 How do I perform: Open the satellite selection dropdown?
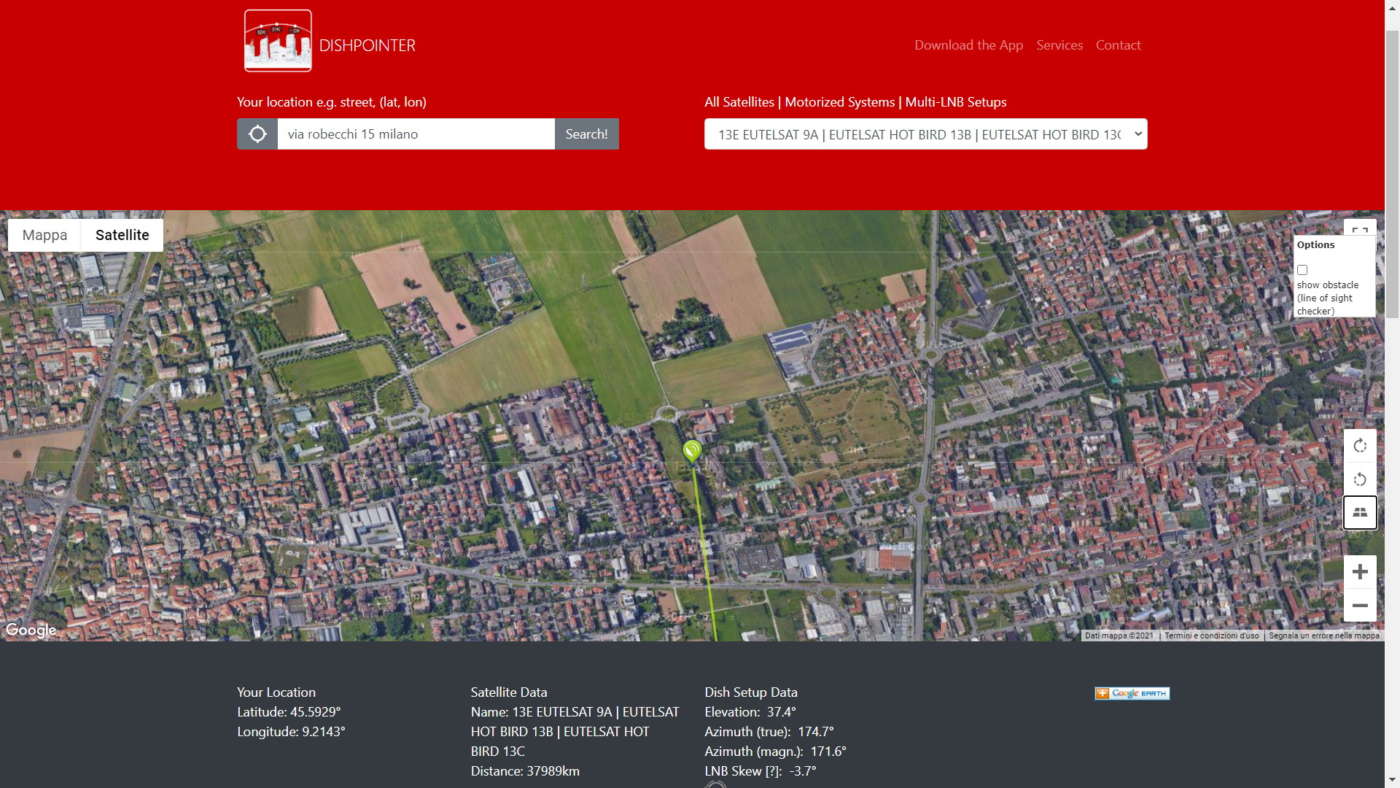[x=925, y=134]
